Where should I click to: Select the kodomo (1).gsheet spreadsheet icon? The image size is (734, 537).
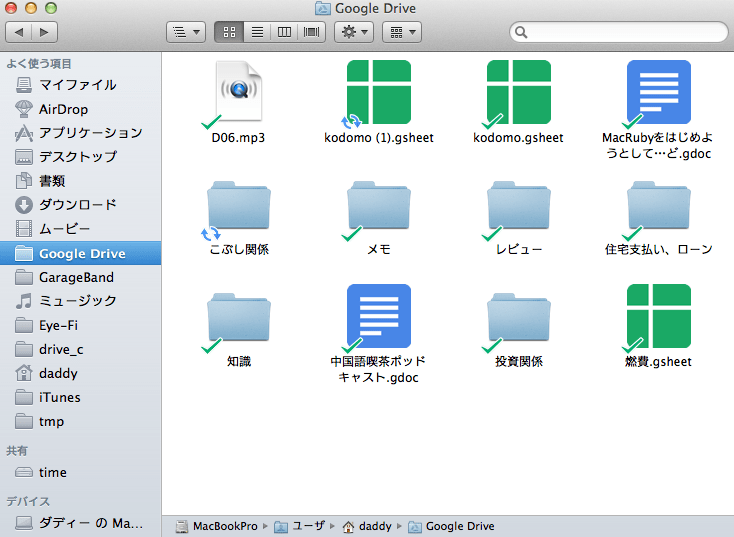click(379, 92)
